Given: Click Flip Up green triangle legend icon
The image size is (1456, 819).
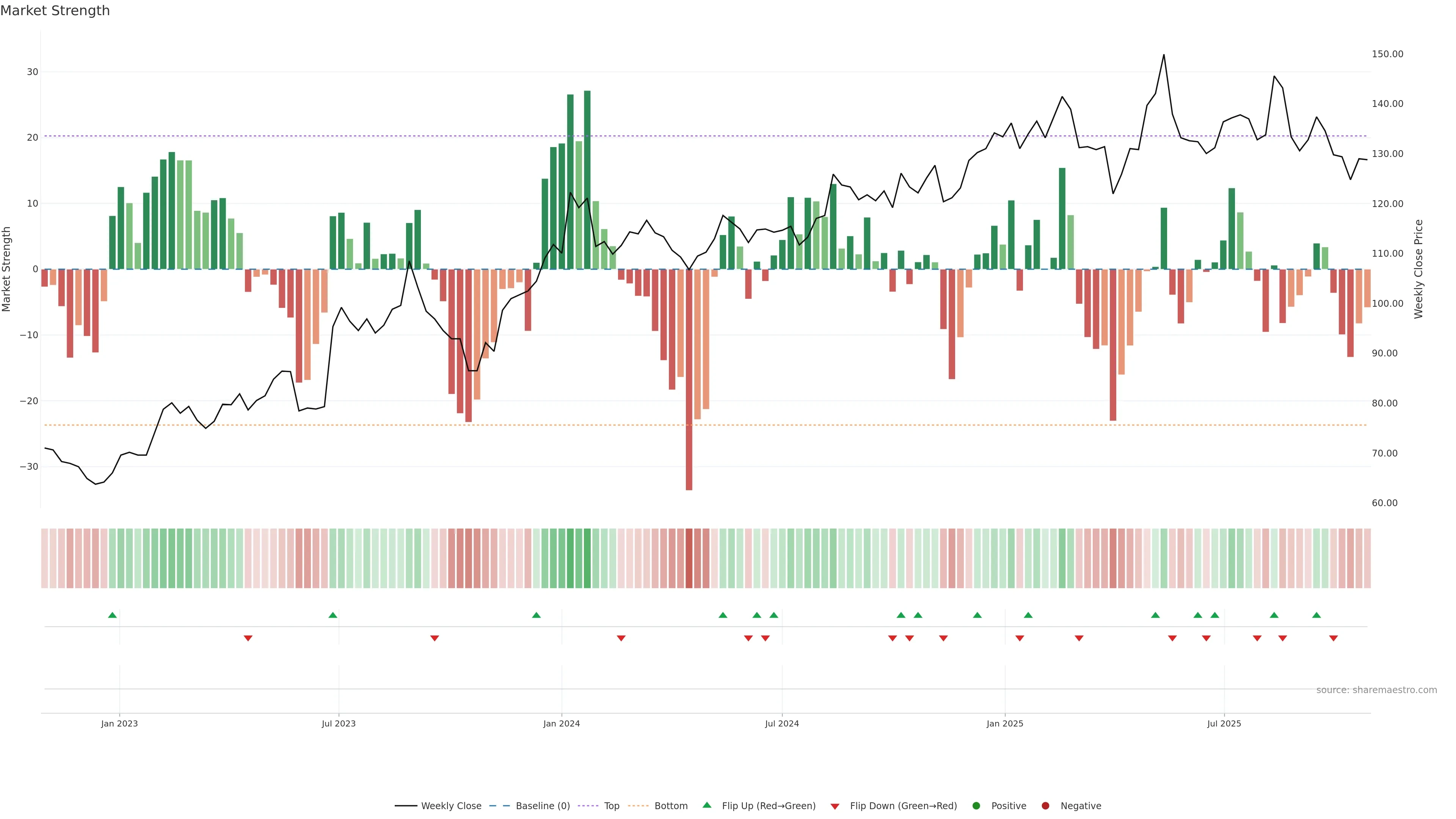Looking at the screenshot, I should click(x=706, y=805).
